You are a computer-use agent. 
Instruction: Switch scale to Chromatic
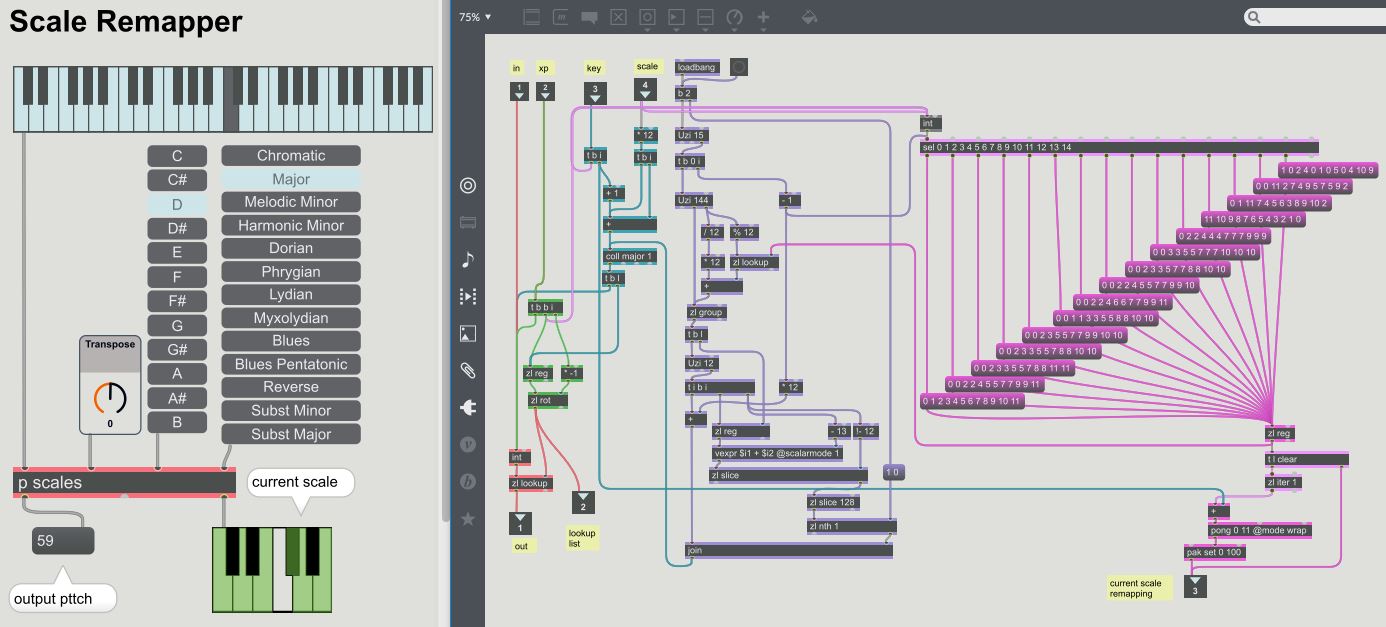click(291, 156)
